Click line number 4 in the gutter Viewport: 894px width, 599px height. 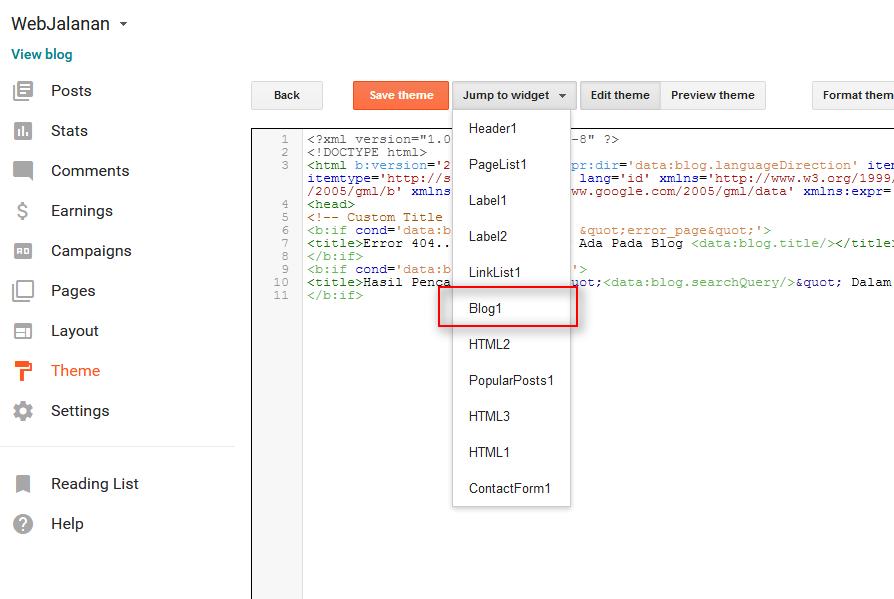coord(285,204)
